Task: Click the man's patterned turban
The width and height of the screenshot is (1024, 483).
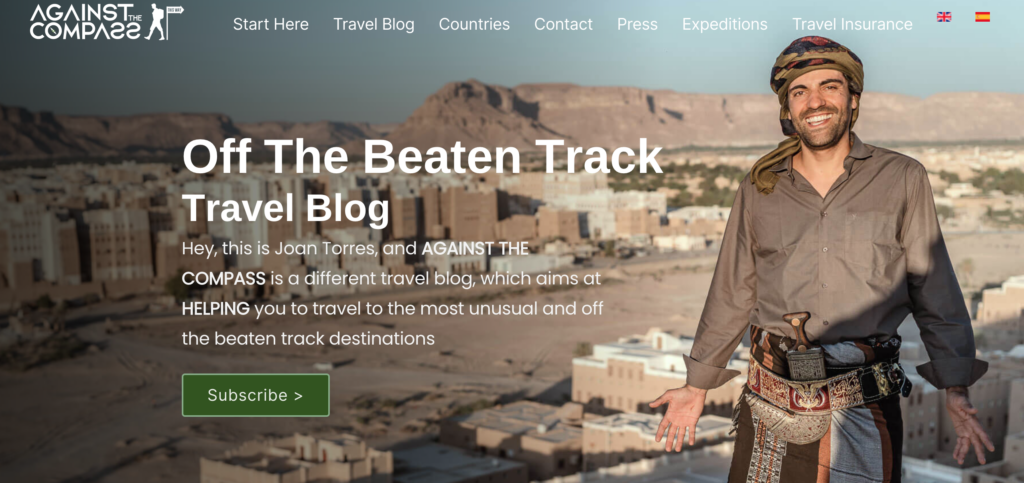Action: point(816,65)
